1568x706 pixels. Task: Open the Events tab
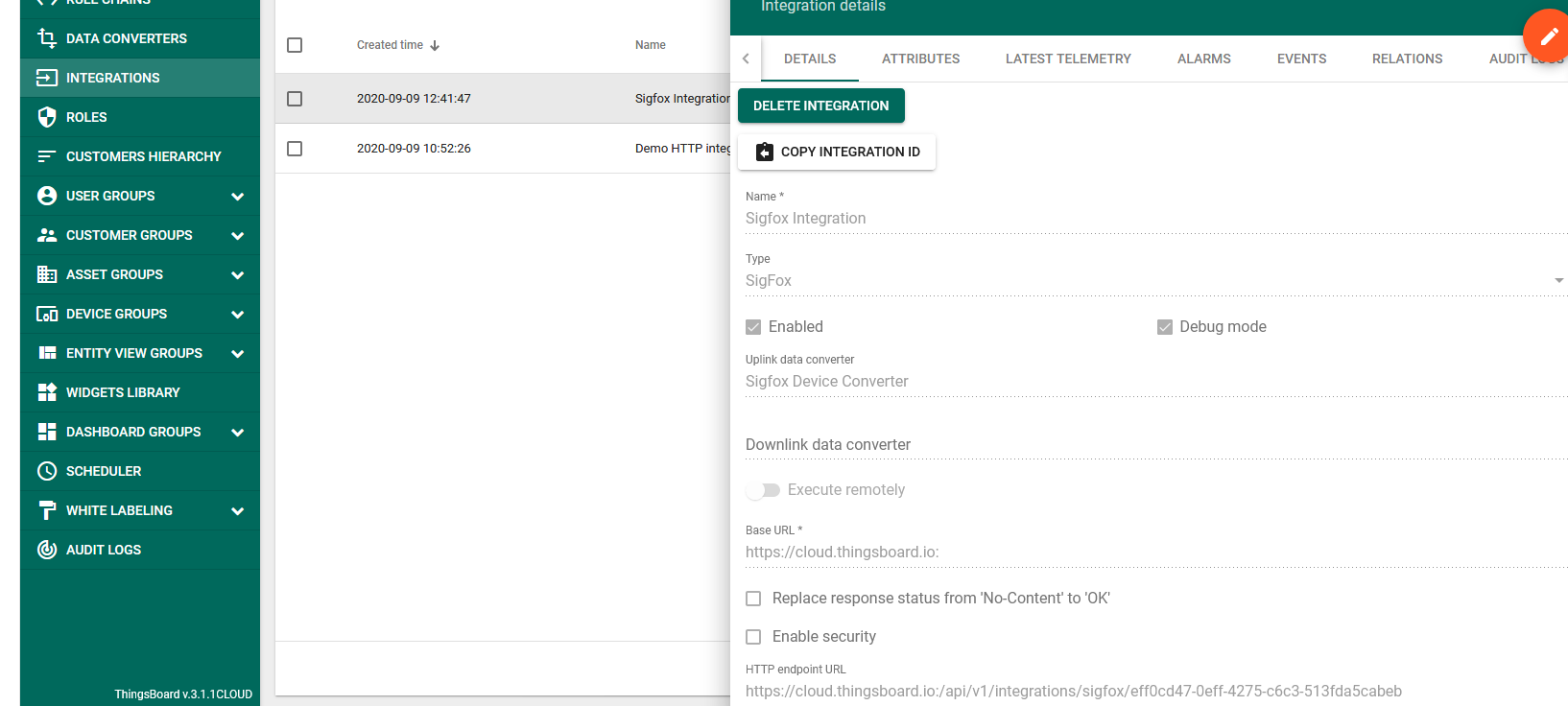coord(1301,59)
